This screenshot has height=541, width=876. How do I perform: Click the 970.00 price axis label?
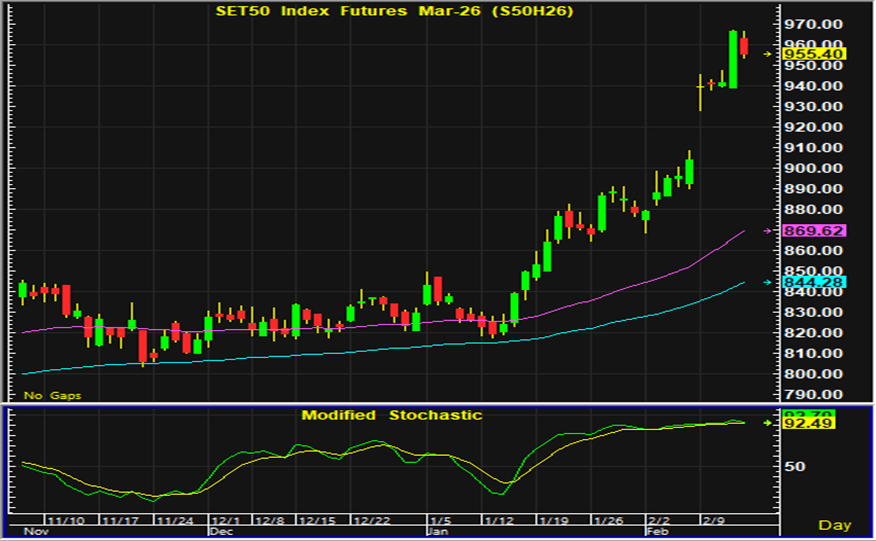(x=814, y=24)
